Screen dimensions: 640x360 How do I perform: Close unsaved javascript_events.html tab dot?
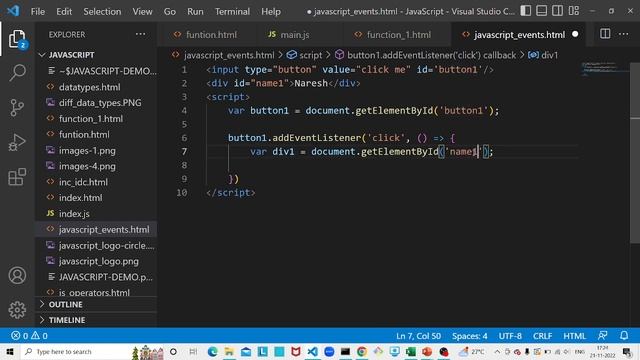(575, 35)
